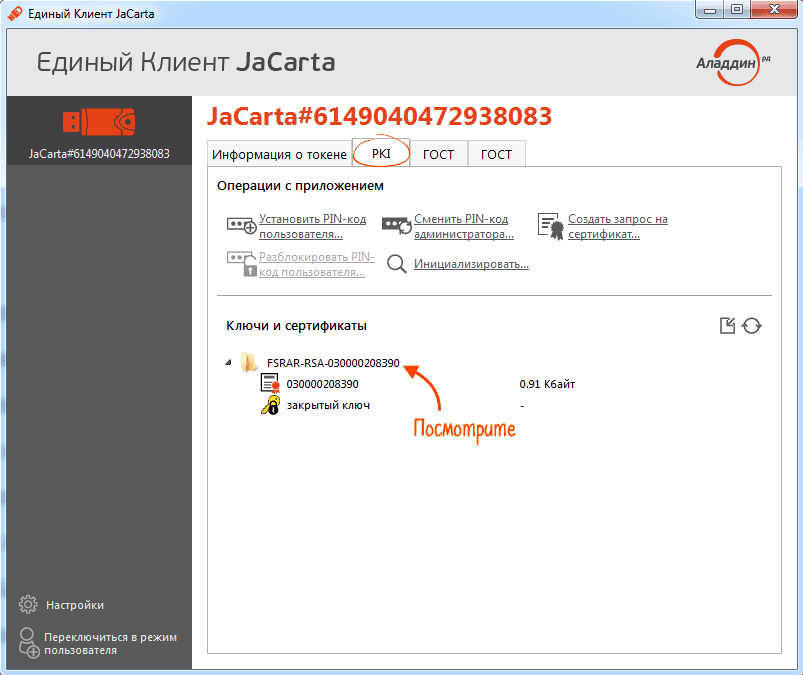
Task: Click the change administrator PIN icon
Action: pos(397,226)
